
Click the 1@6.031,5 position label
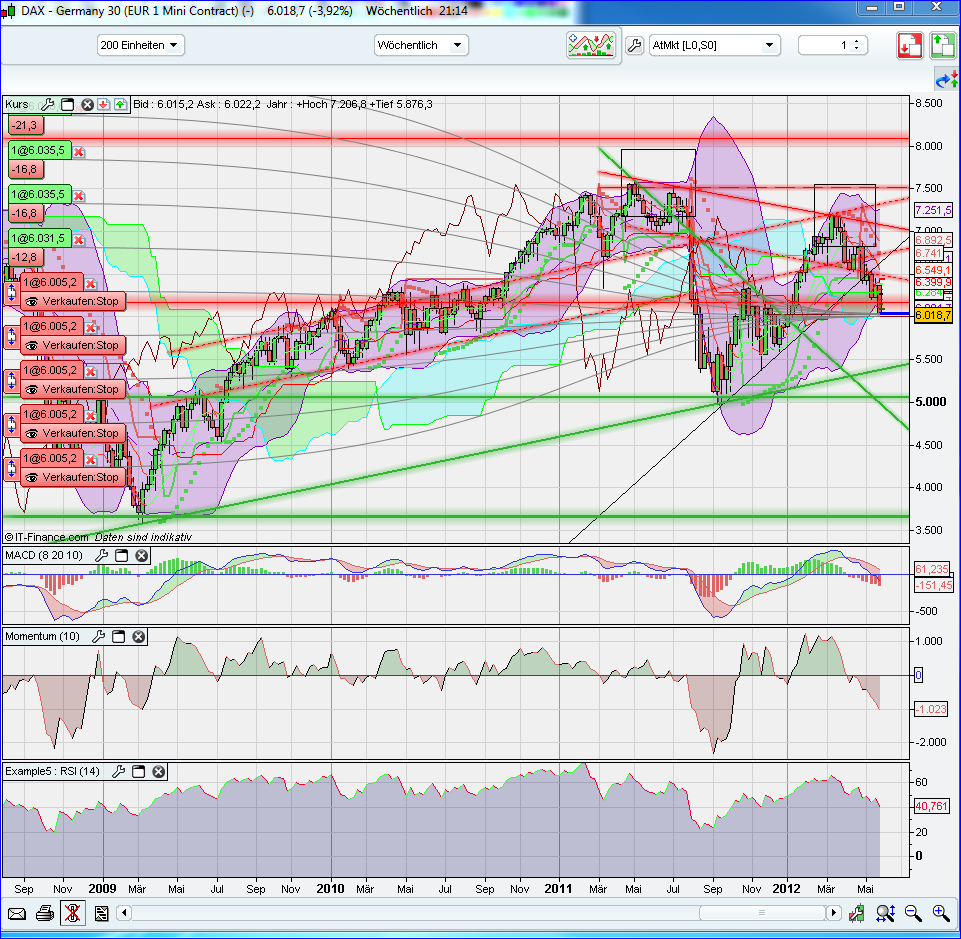click(40, 238)
